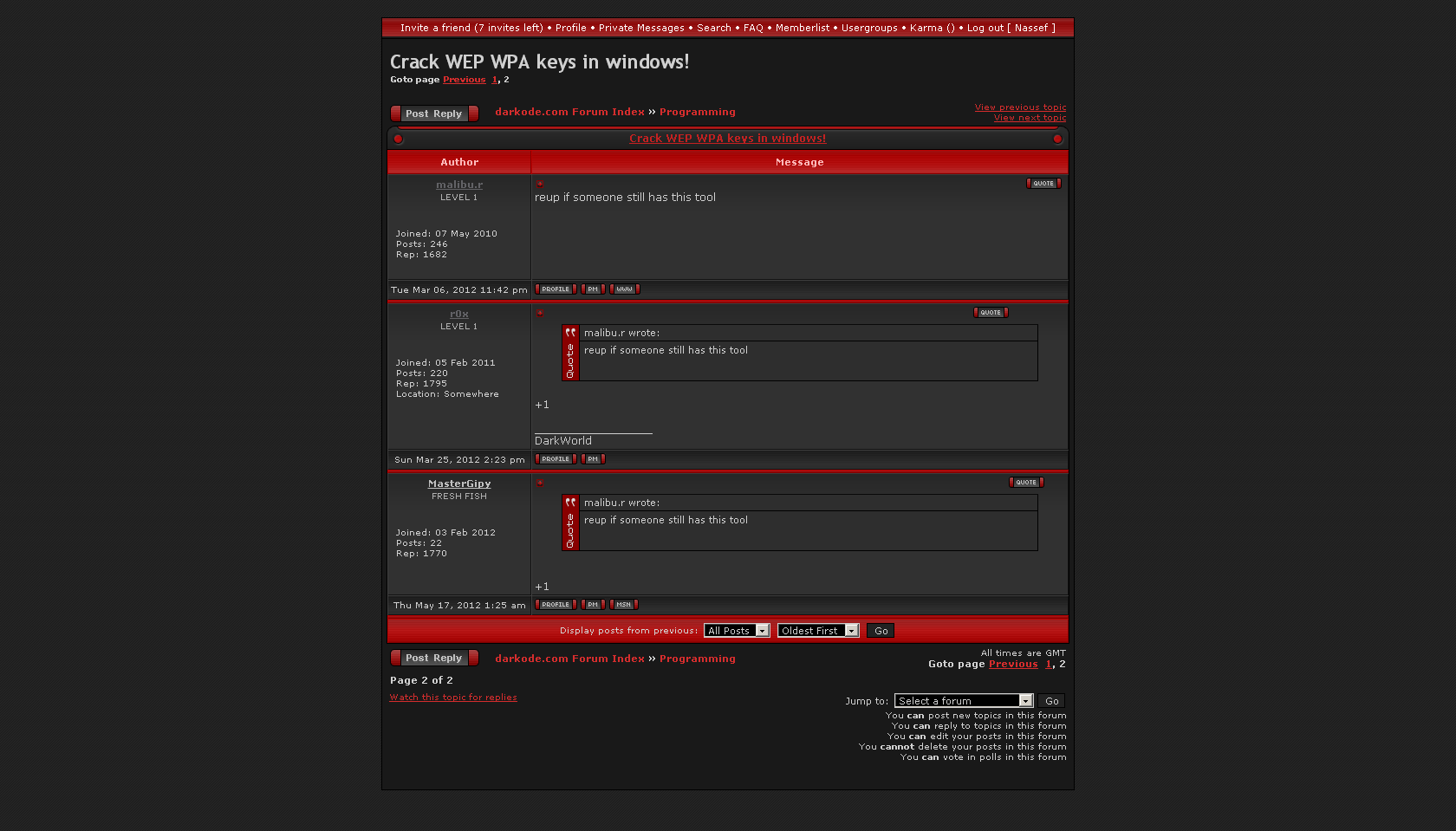1456x831 pixels.
Task: Open Memberlist from the top navigation
Action: [x=802, y=28]
